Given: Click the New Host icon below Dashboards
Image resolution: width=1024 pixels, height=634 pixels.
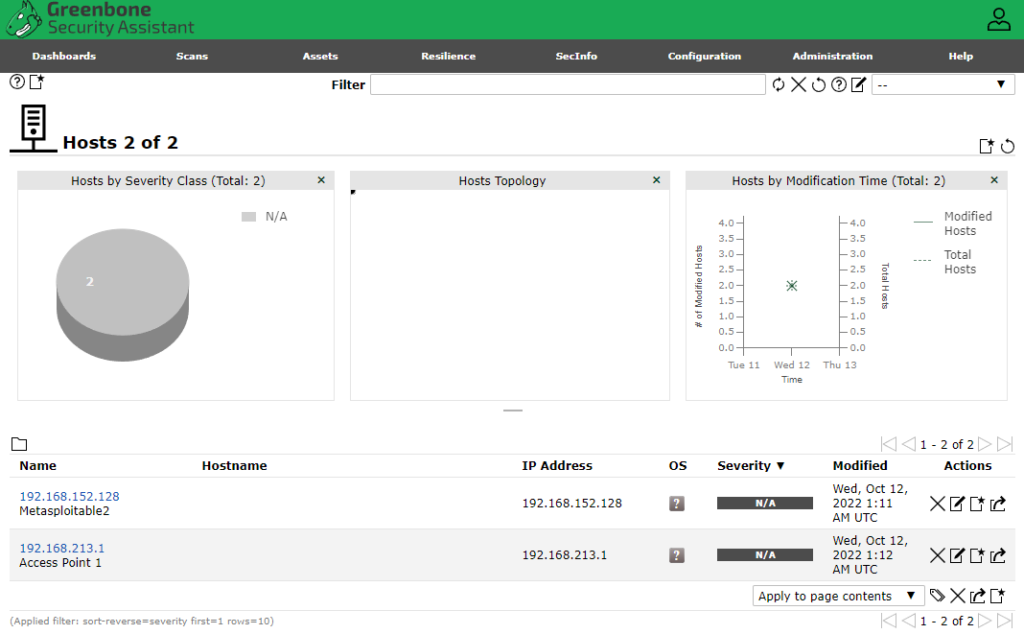Looking at the screenshot, I should (x=37, y=82).
